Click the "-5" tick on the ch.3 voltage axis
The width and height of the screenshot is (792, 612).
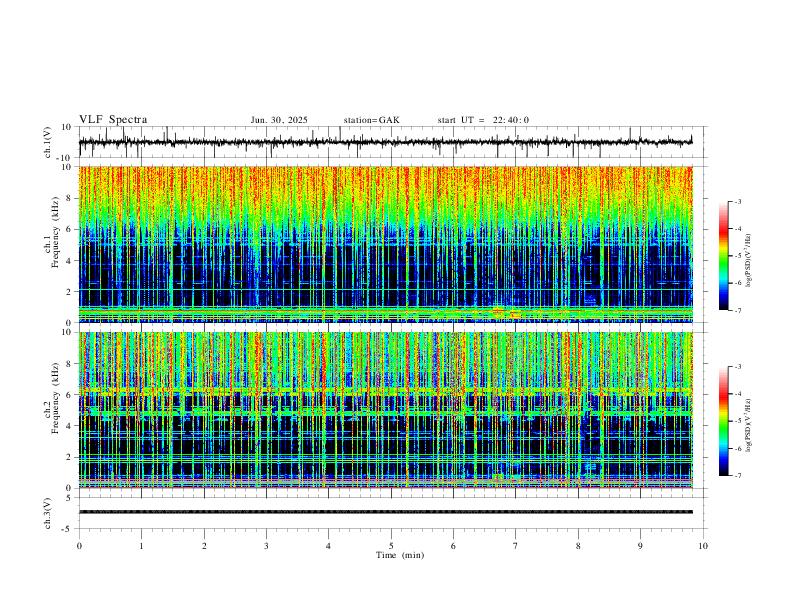(68, 529)
